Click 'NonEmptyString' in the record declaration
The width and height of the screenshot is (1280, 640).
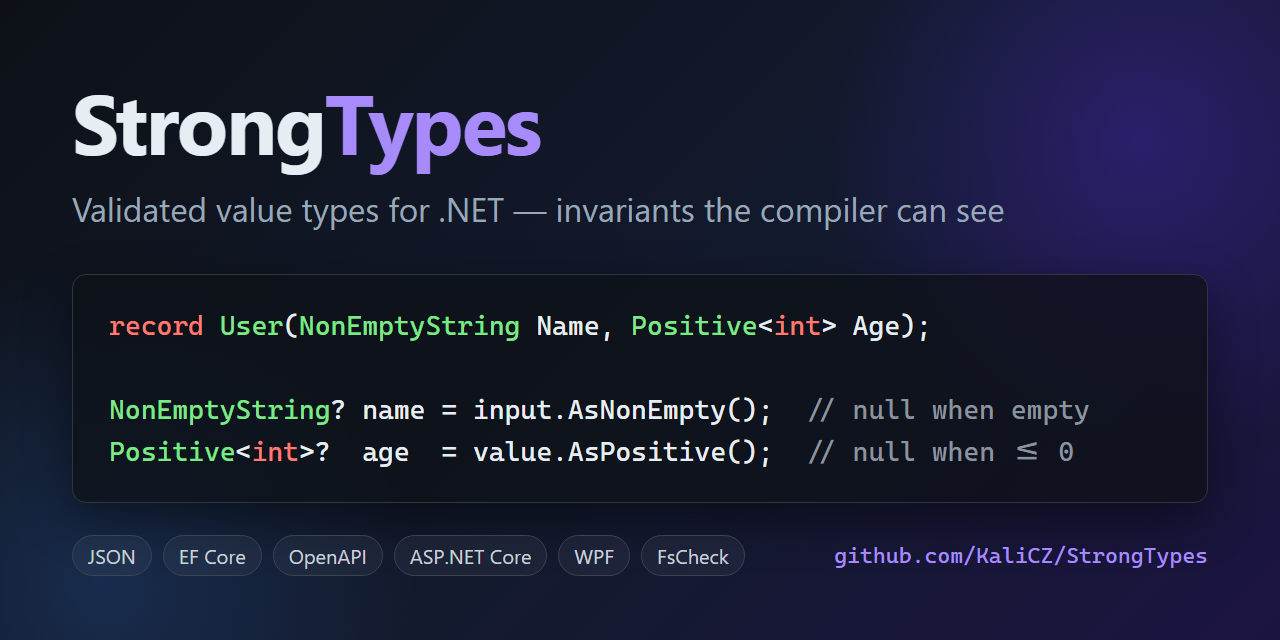[x=409, y=328]
